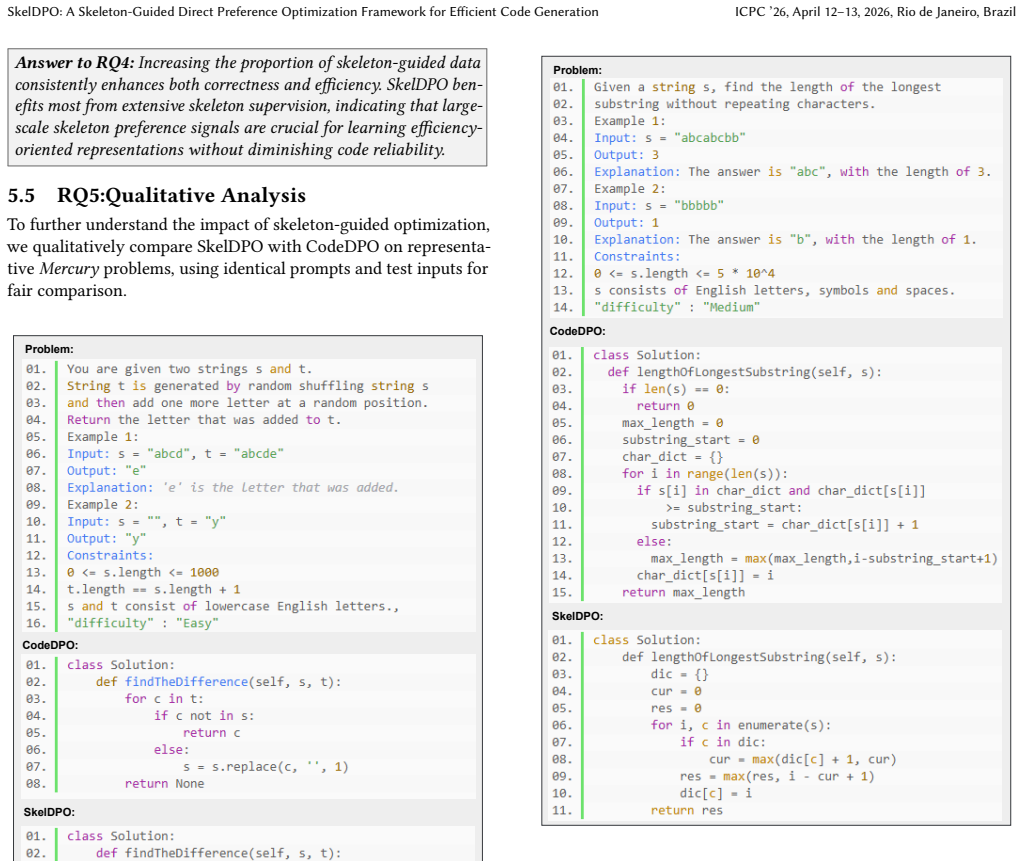1022x861 pixels.
Task: Click the line 'Output: 3'
Action: [626, 154]
